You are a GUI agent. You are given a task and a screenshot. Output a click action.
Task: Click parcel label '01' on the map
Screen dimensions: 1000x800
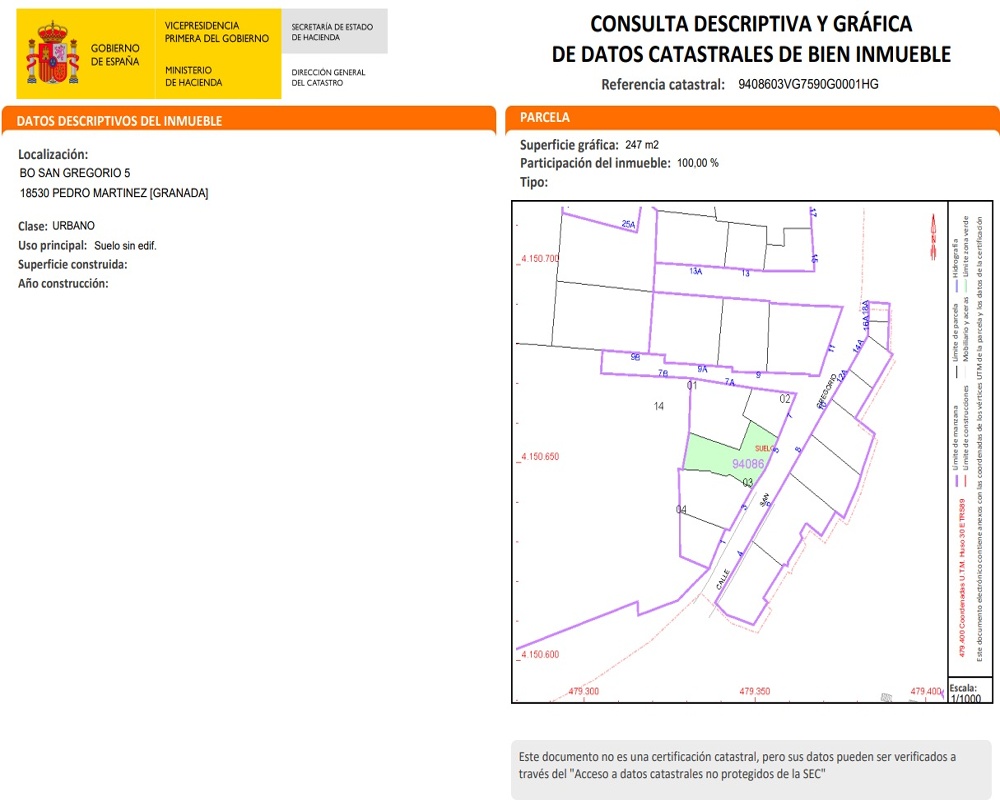point(692,385)
